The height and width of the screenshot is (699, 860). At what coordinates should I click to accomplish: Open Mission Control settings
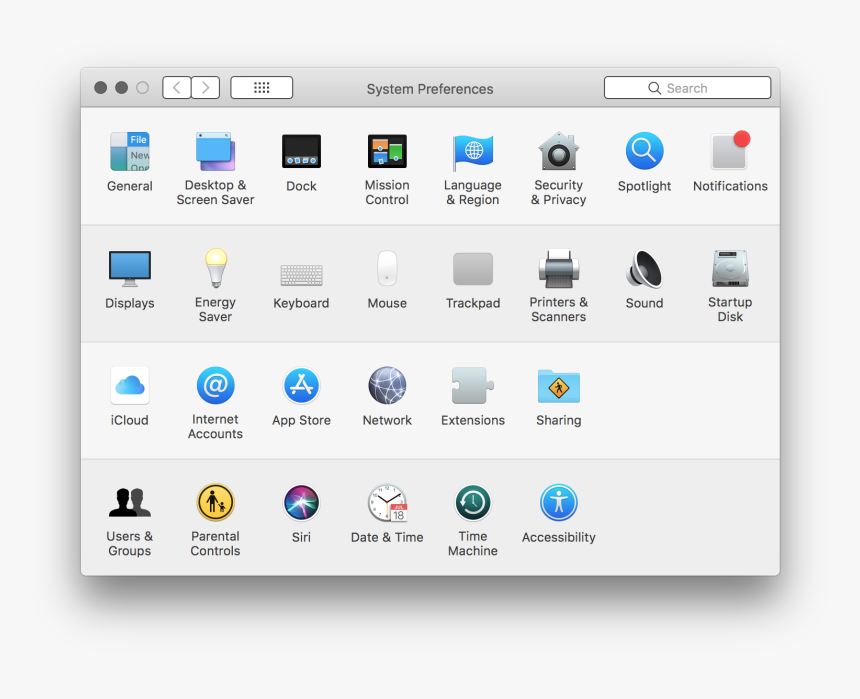387,152
